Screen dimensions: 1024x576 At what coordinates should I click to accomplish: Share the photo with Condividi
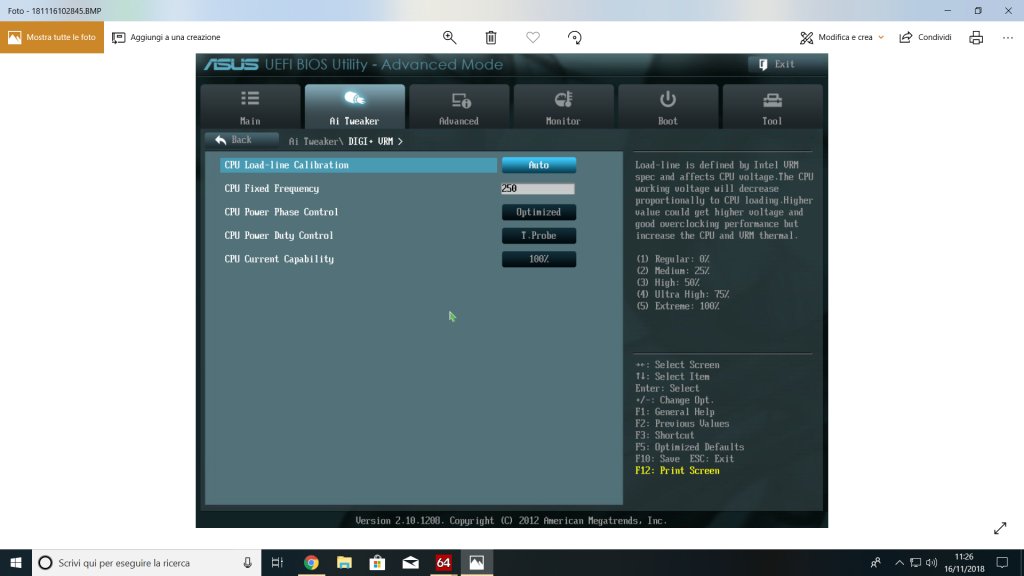pos(925,37)
